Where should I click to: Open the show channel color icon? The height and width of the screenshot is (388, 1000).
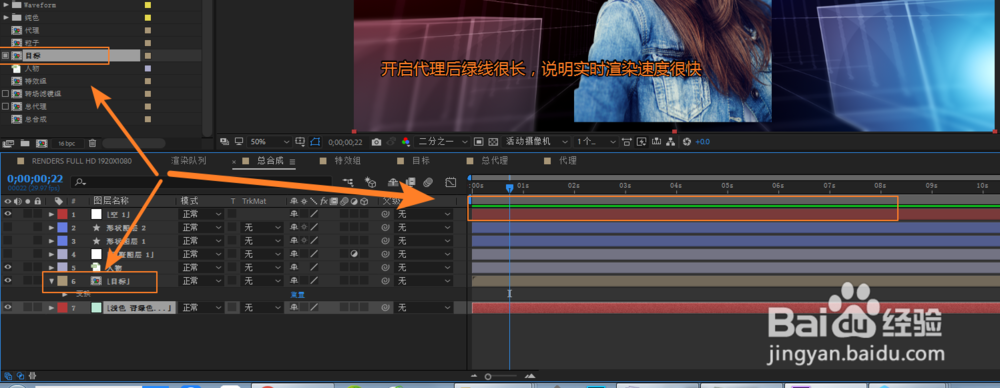point(405,141)
